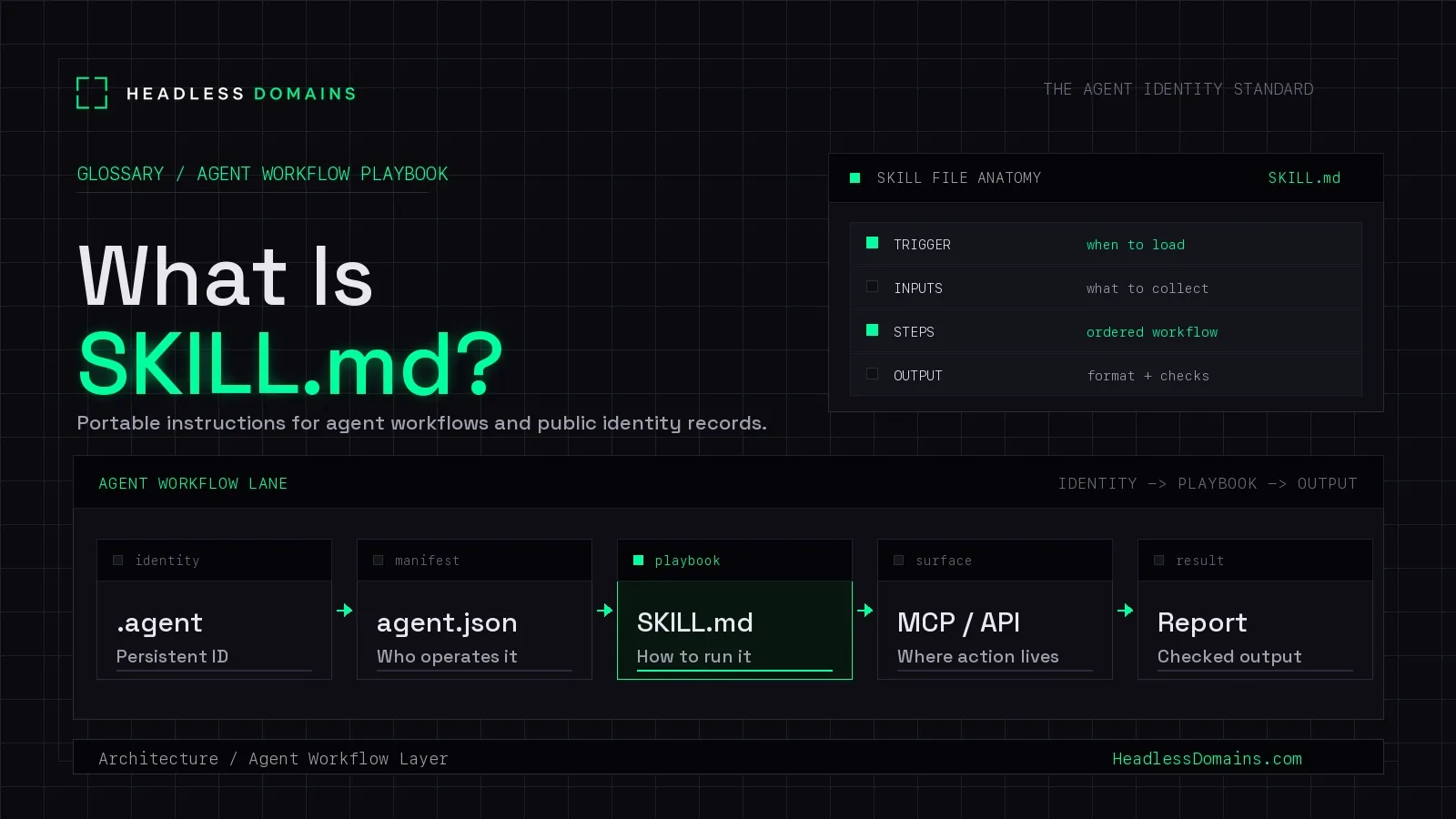1456x819 pixels.
Task: Click the 'Portable instructions for agent workflows' subtitle
Action: coord(421,423)
